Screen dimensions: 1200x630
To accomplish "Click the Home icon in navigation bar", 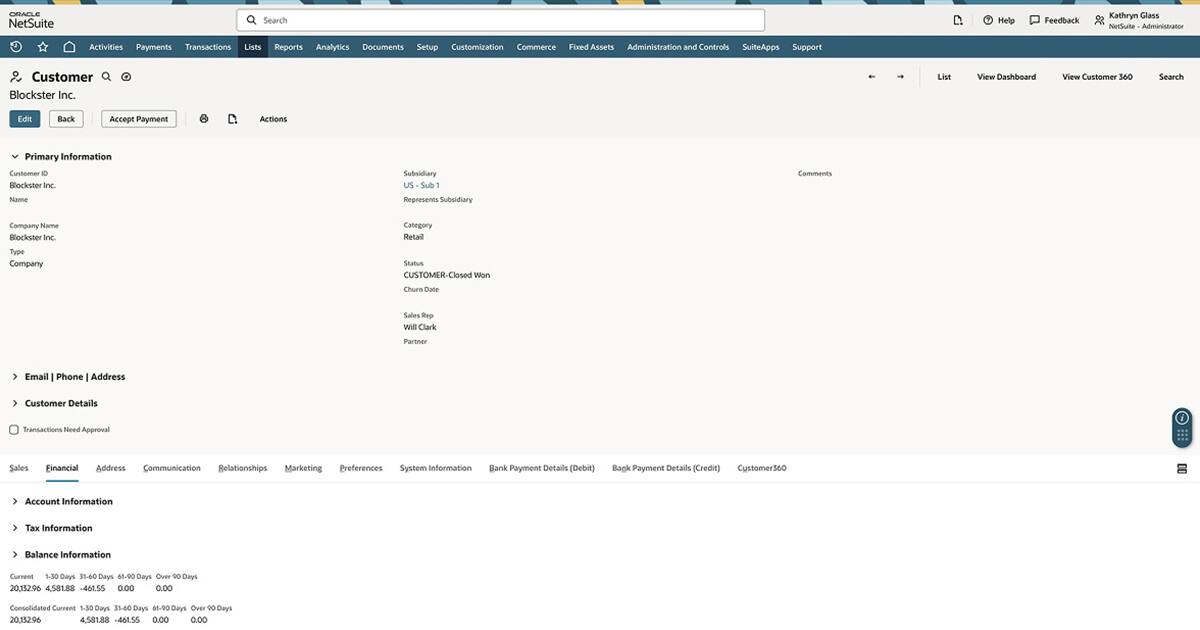I will click(x=67, y=45).
